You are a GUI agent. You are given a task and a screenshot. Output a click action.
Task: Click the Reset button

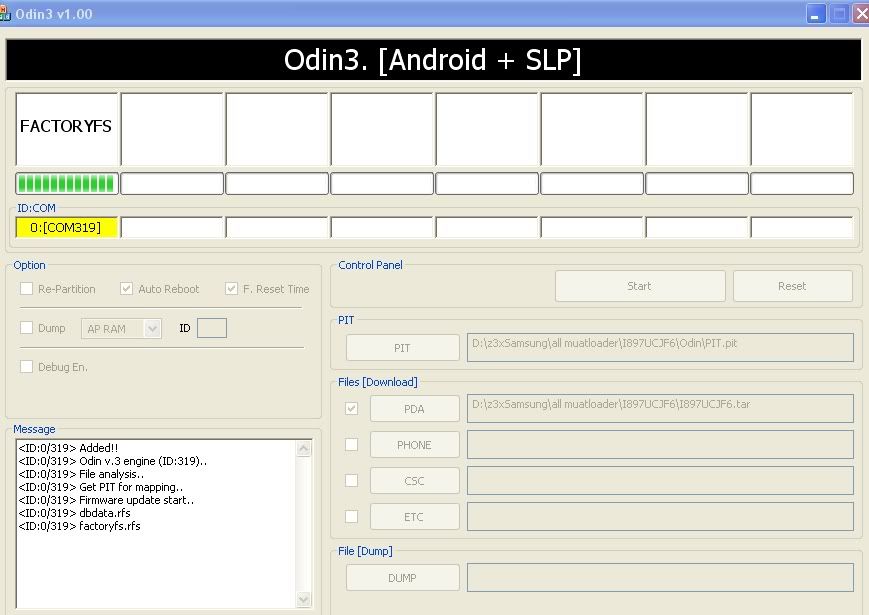click(793, 286)
